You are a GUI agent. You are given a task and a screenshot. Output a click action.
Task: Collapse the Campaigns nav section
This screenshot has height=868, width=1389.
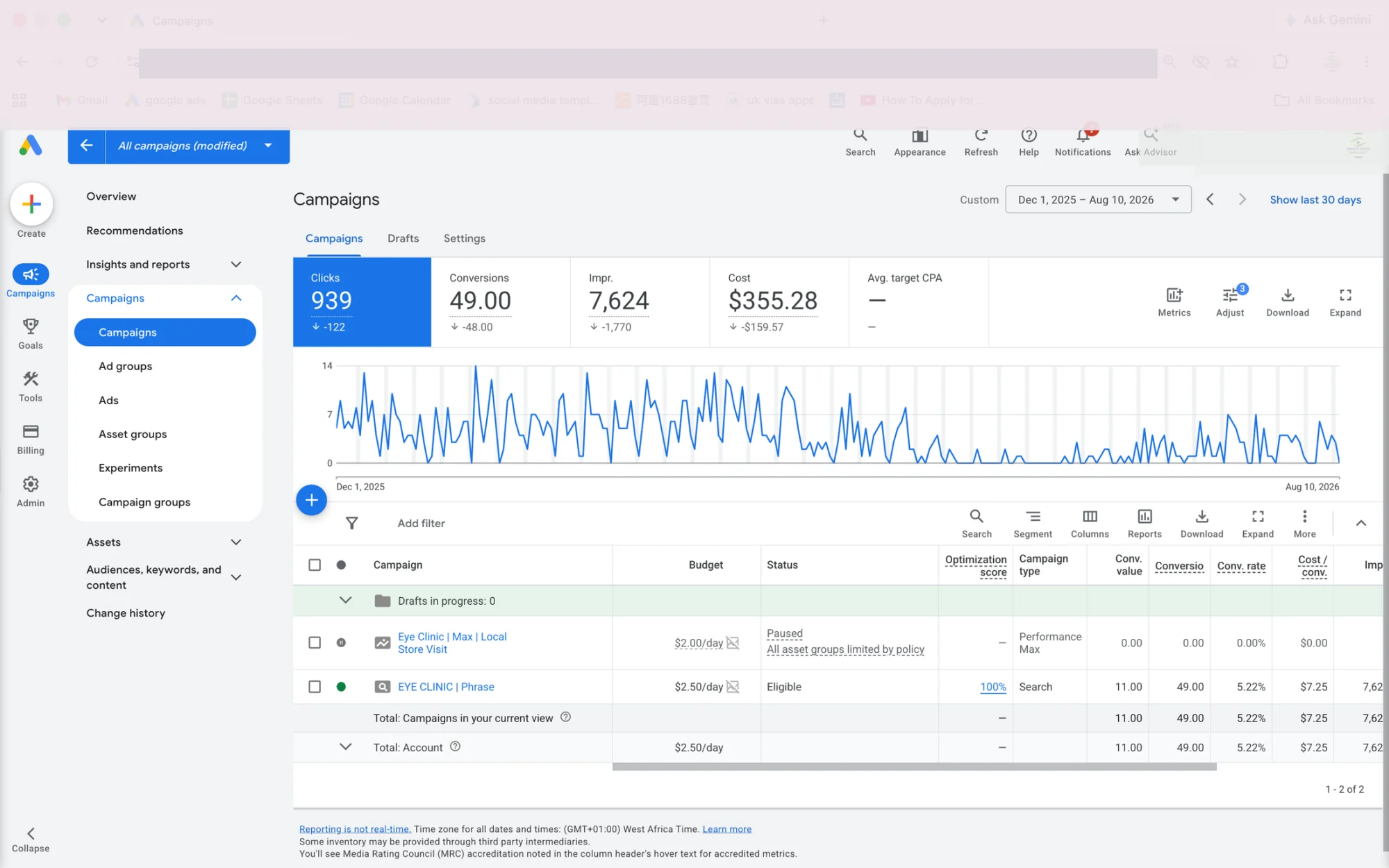point(236,299)
